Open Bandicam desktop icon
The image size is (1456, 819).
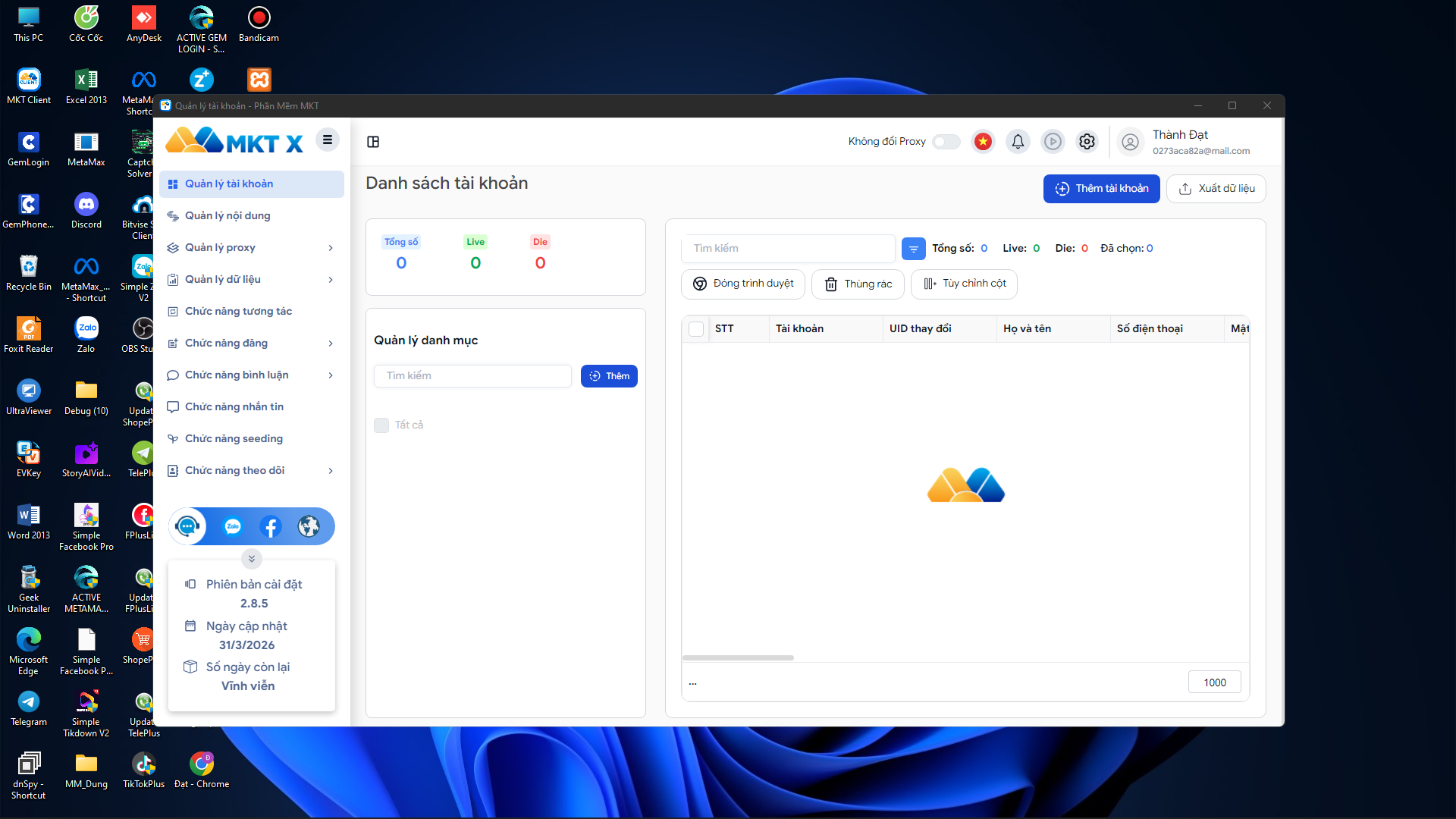259,25
